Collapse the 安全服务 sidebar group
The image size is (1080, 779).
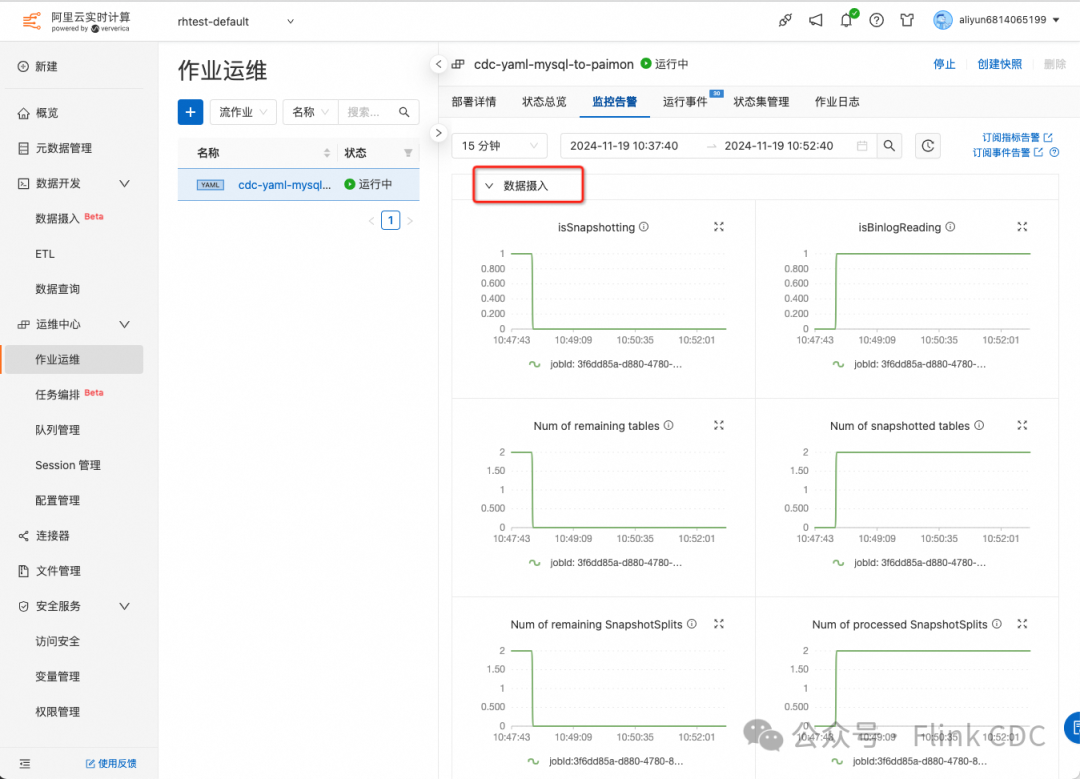(124, 606)
